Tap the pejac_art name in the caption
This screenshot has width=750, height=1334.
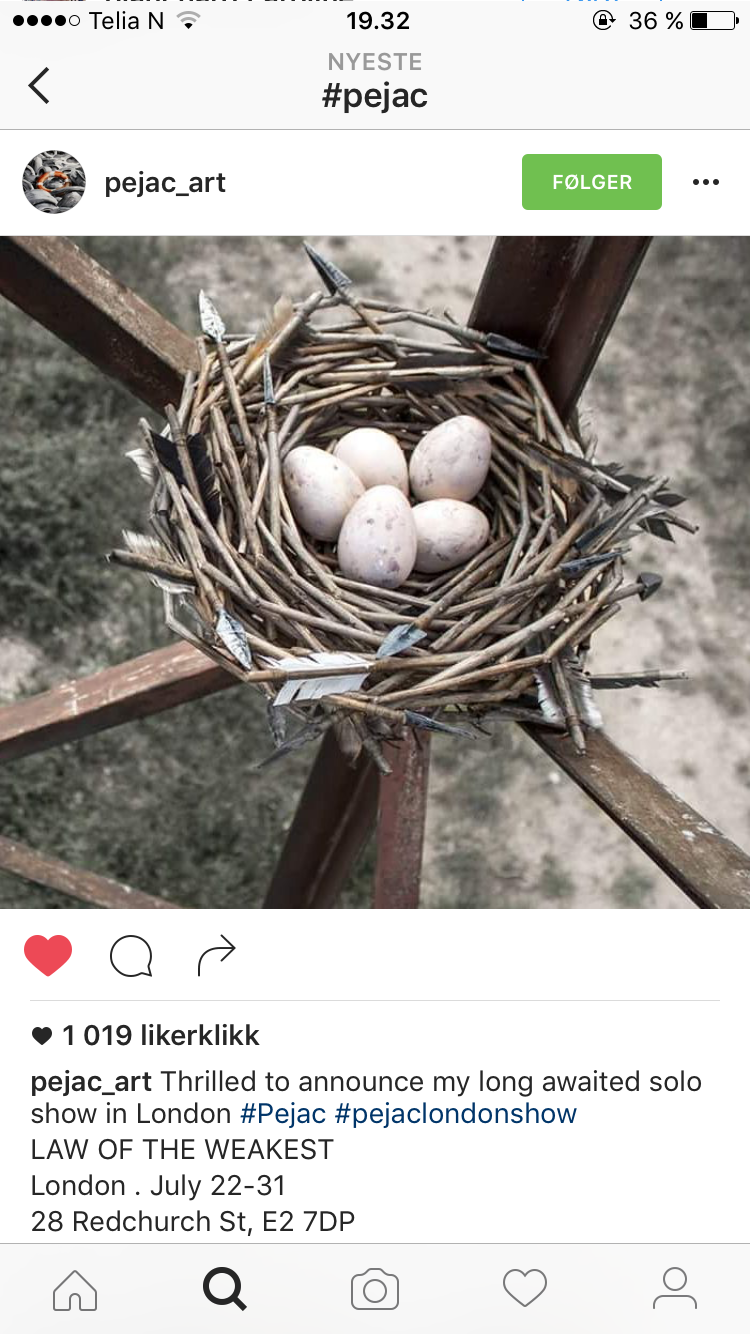click(x=91, y=1082)
